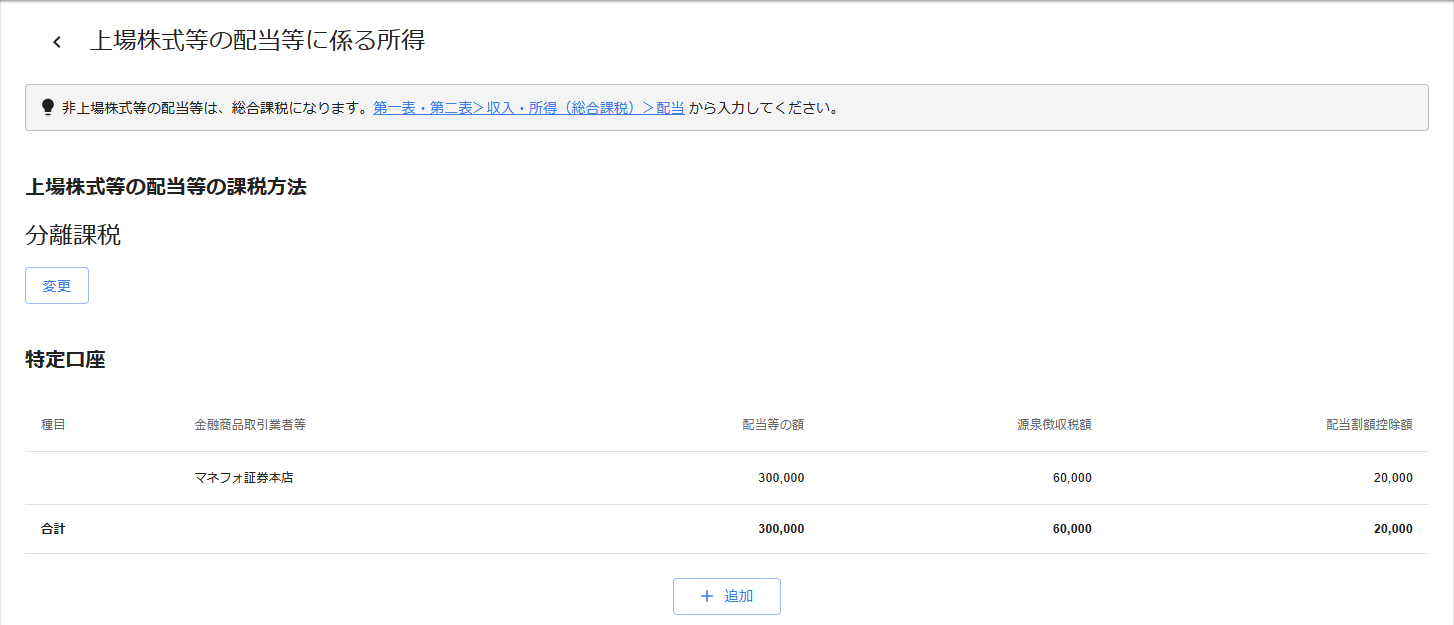The height and width of the screenshot is (625, 1454).
Task: Click the 20,000 deduction in マネフォ証券本店 row
Action: (1393, 478)
